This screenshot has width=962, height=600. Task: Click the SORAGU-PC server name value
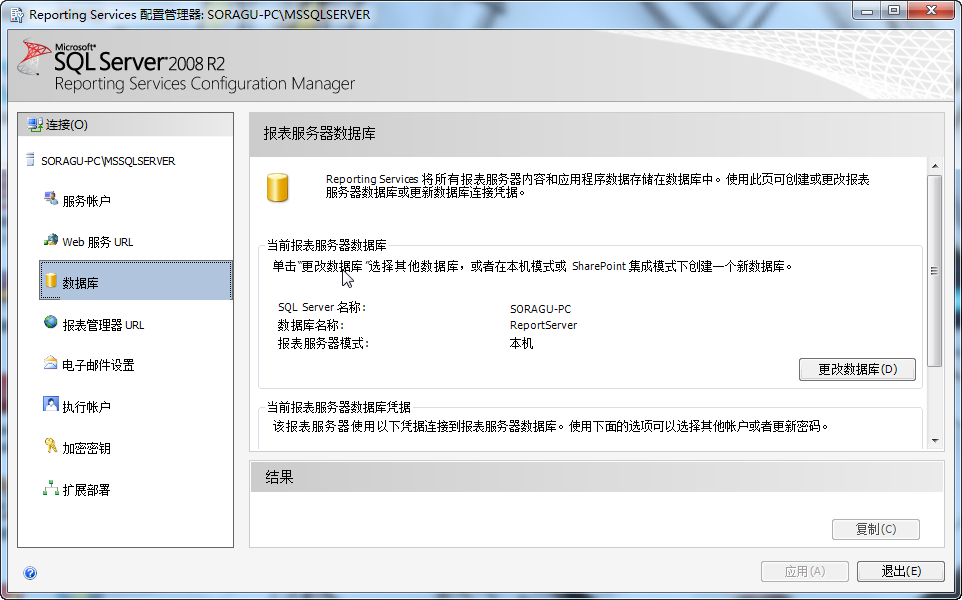pos(541,309)
